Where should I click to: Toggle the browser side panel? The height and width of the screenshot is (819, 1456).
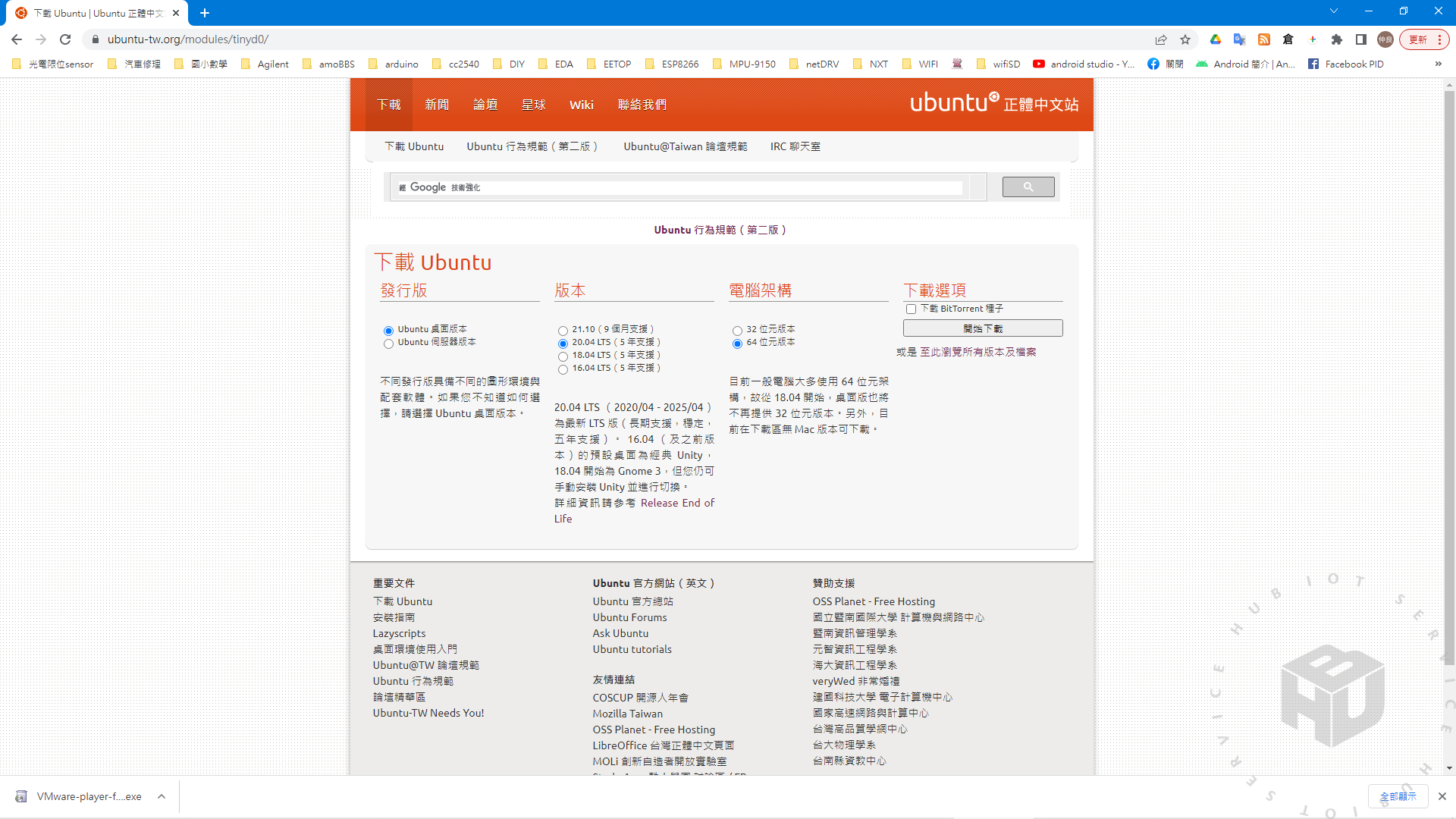(x=1361, y=39)
